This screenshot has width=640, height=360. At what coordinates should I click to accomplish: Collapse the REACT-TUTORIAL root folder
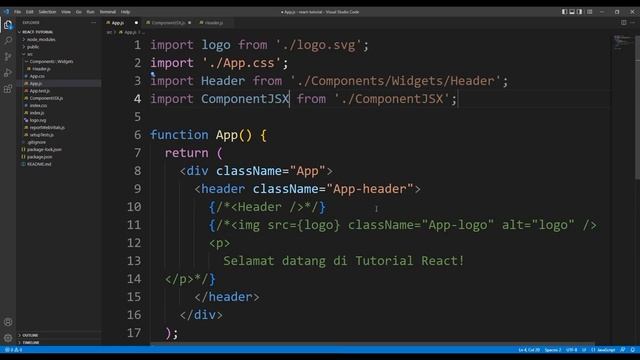coord(37,32)
